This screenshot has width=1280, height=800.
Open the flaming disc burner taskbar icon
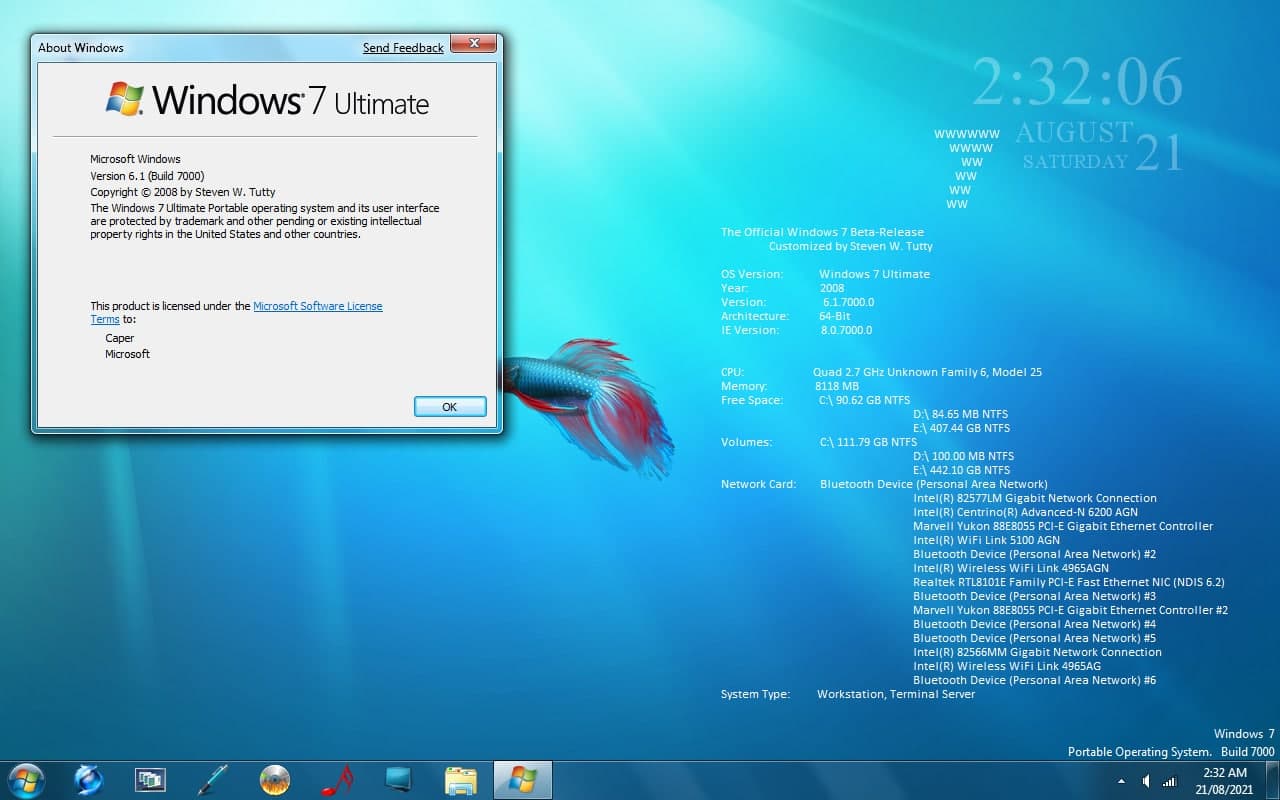[x=274, y=780]
